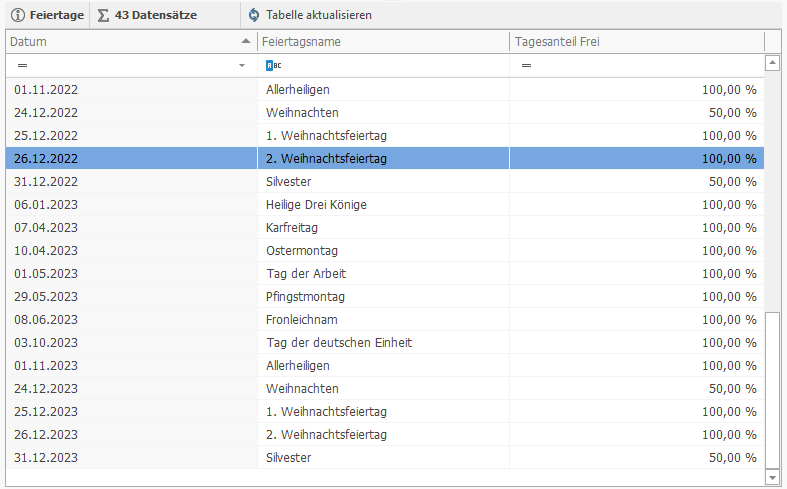Viewport: 787px width, 489px height.
Task: Select the 07.04.2023 date cell
Action: (132, 227)
